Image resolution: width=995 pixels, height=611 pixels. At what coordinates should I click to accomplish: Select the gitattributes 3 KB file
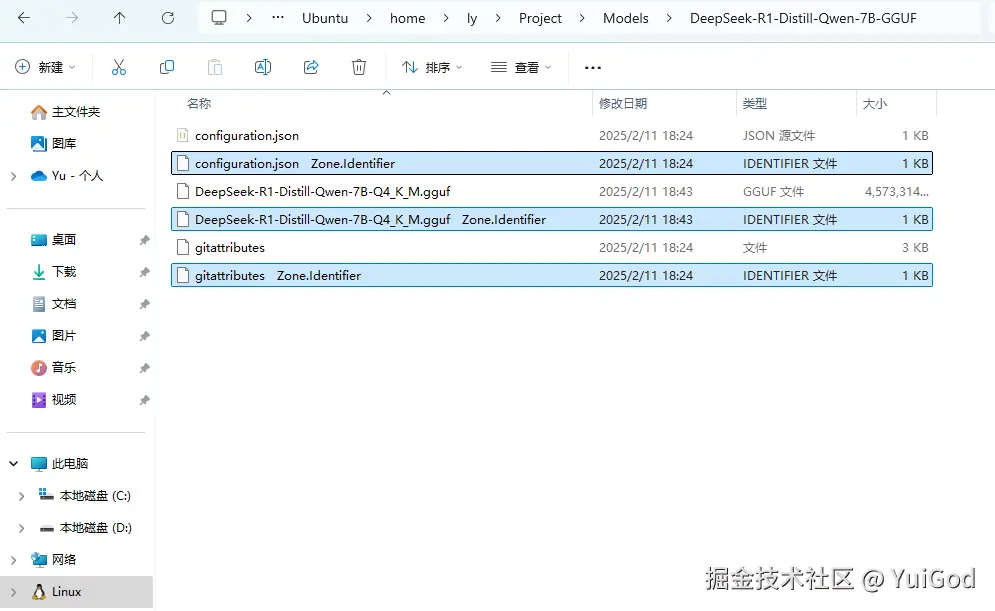click(552, 247)
